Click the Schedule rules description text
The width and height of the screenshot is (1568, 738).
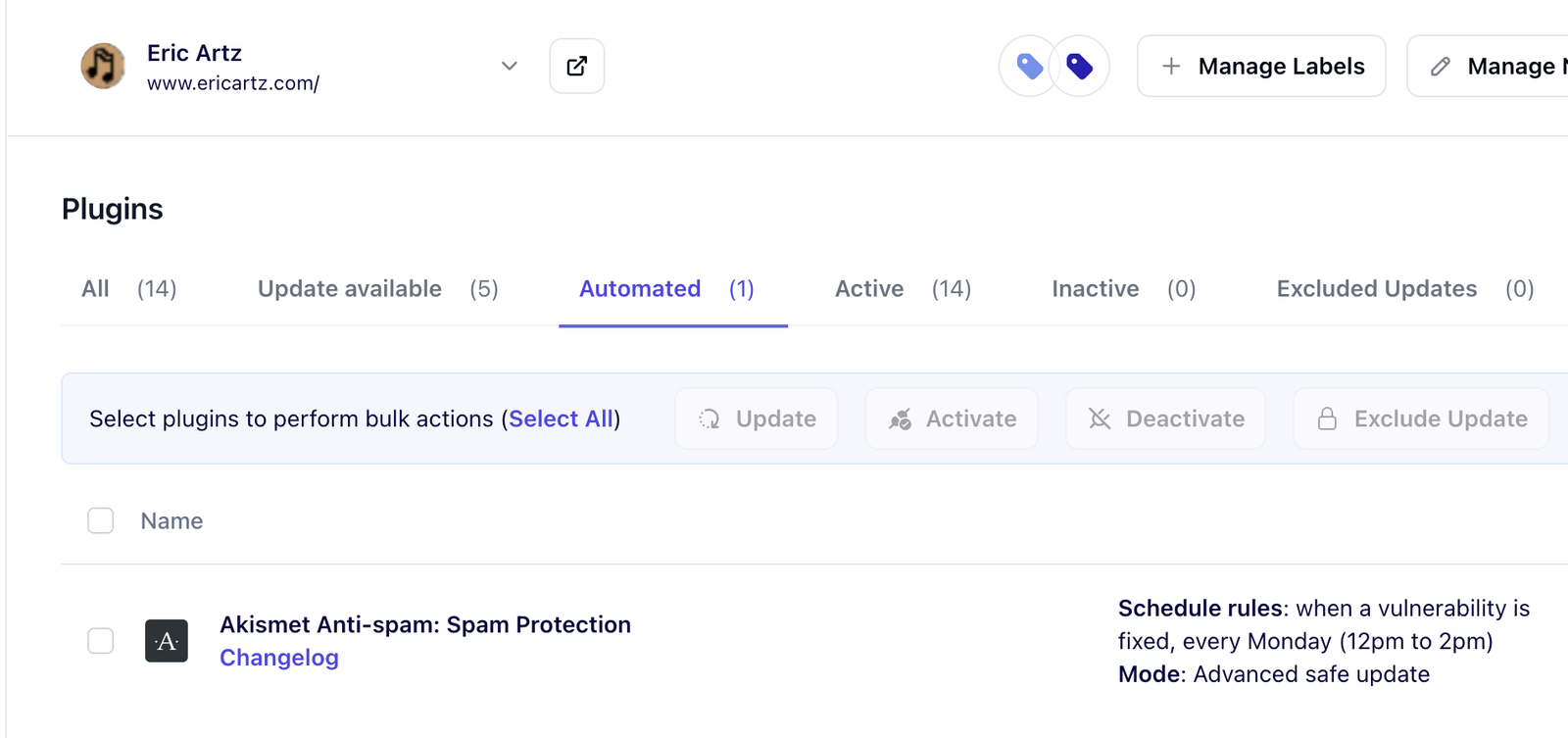click(x=1324, y=624)
